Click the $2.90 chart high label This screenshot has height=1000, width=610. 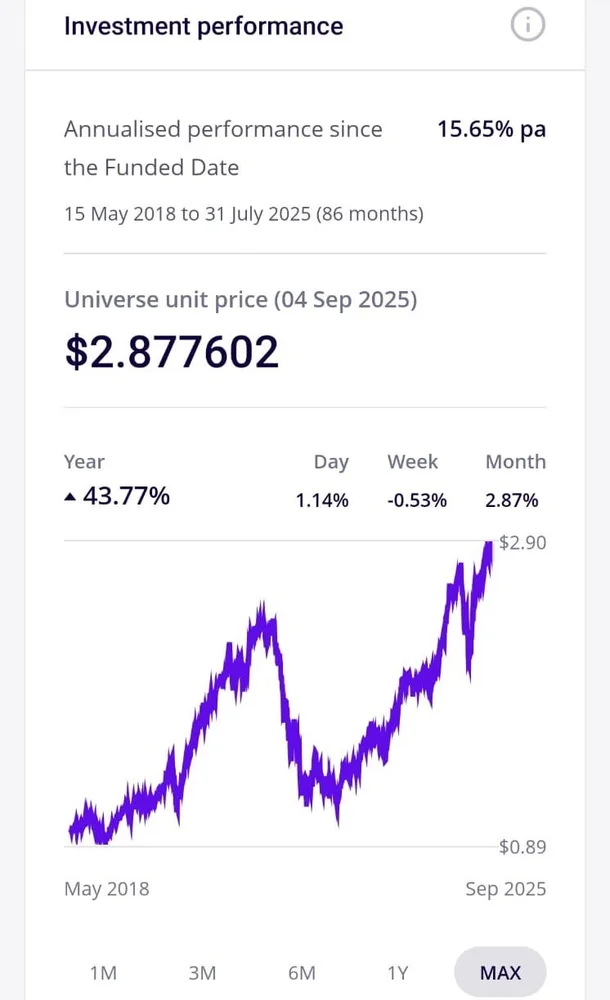522,544
